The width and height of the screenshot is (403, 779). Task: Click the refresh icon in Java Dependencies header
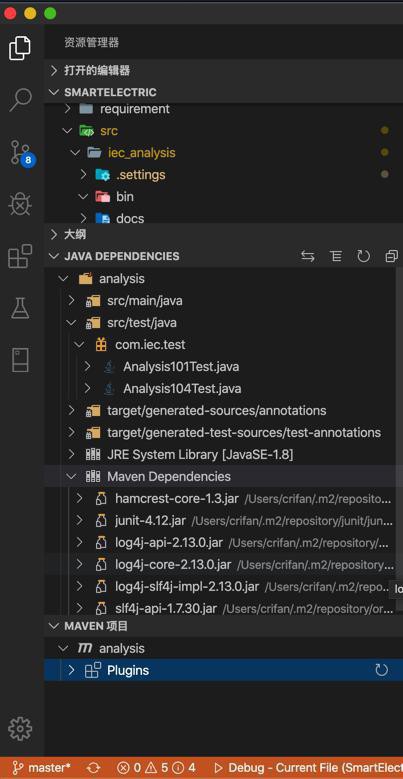[364, 256]
